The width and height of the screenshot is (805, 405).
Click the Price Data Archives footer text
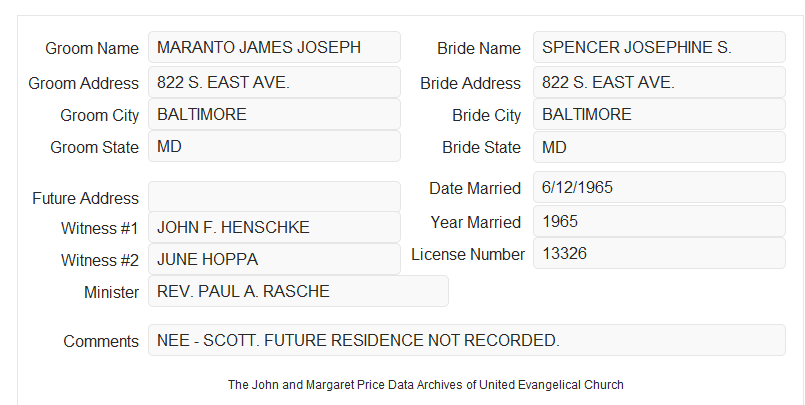point(426,384)
